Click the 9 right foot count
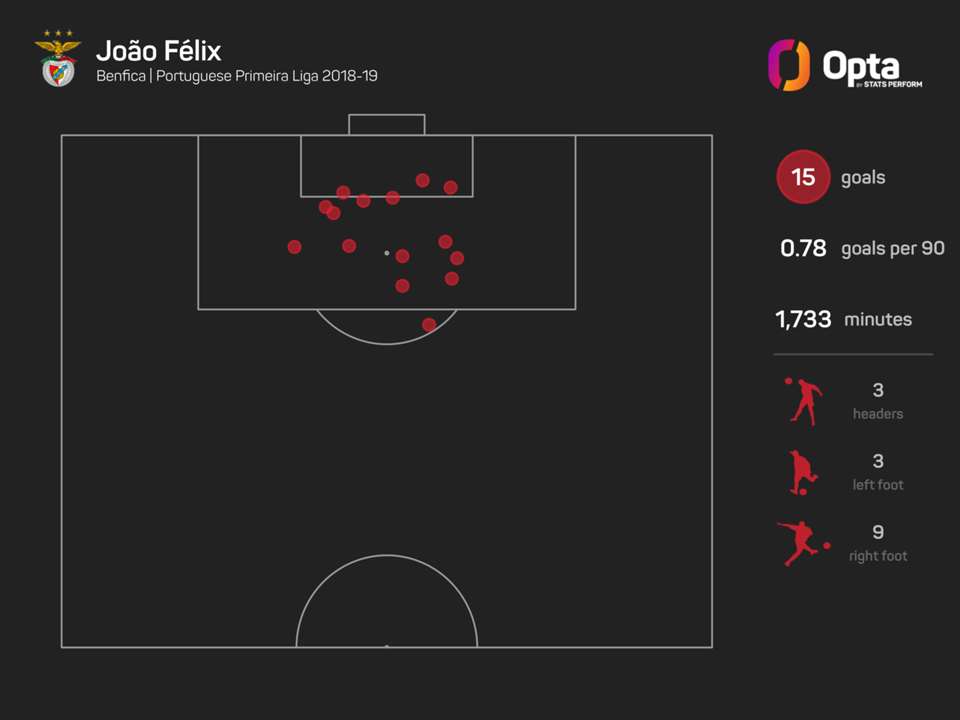 click(878, 533)
